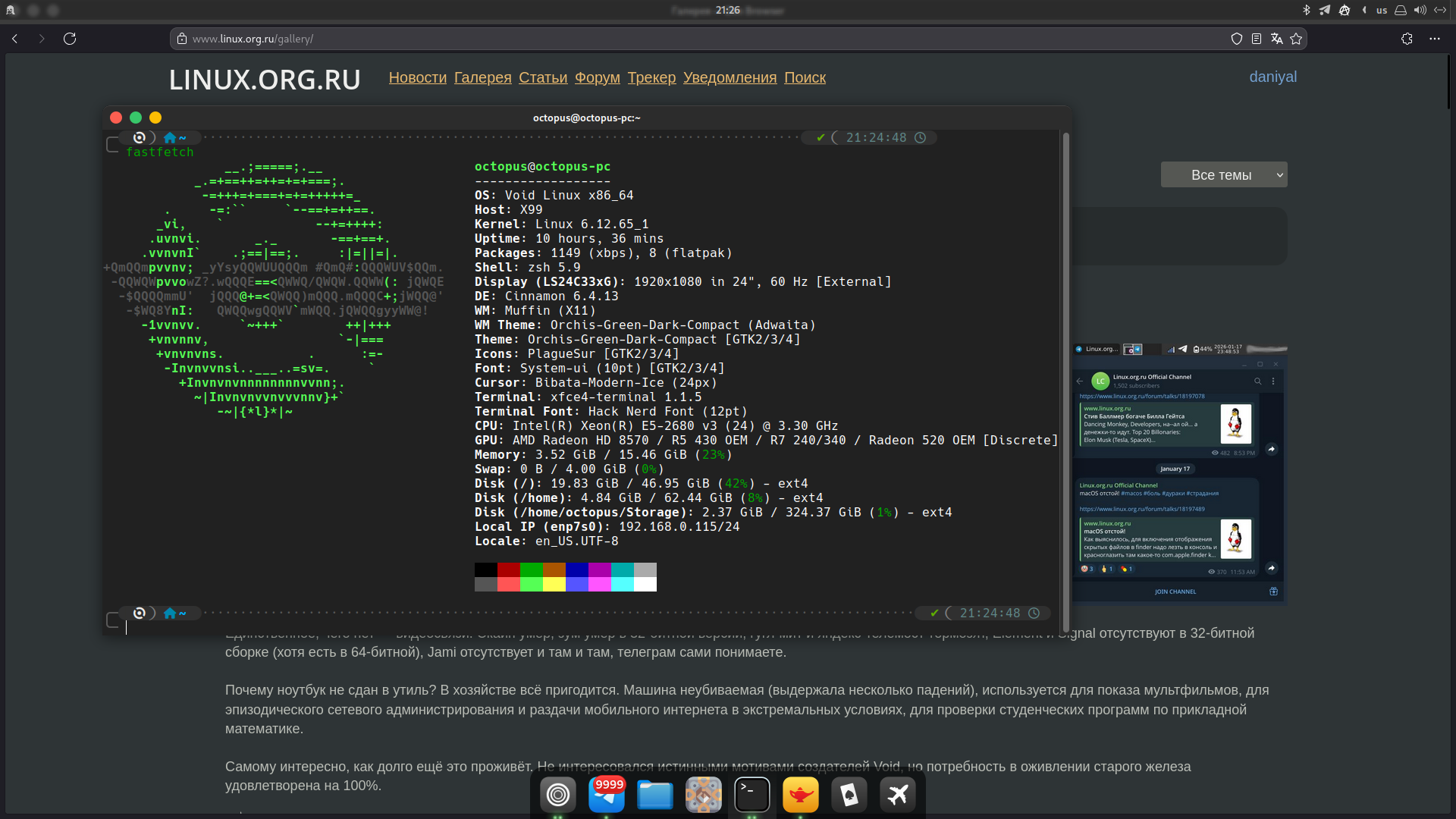Open the Галерея menu item
The height and width of the screenshot is (819, 1456).
tap(482, 77)
